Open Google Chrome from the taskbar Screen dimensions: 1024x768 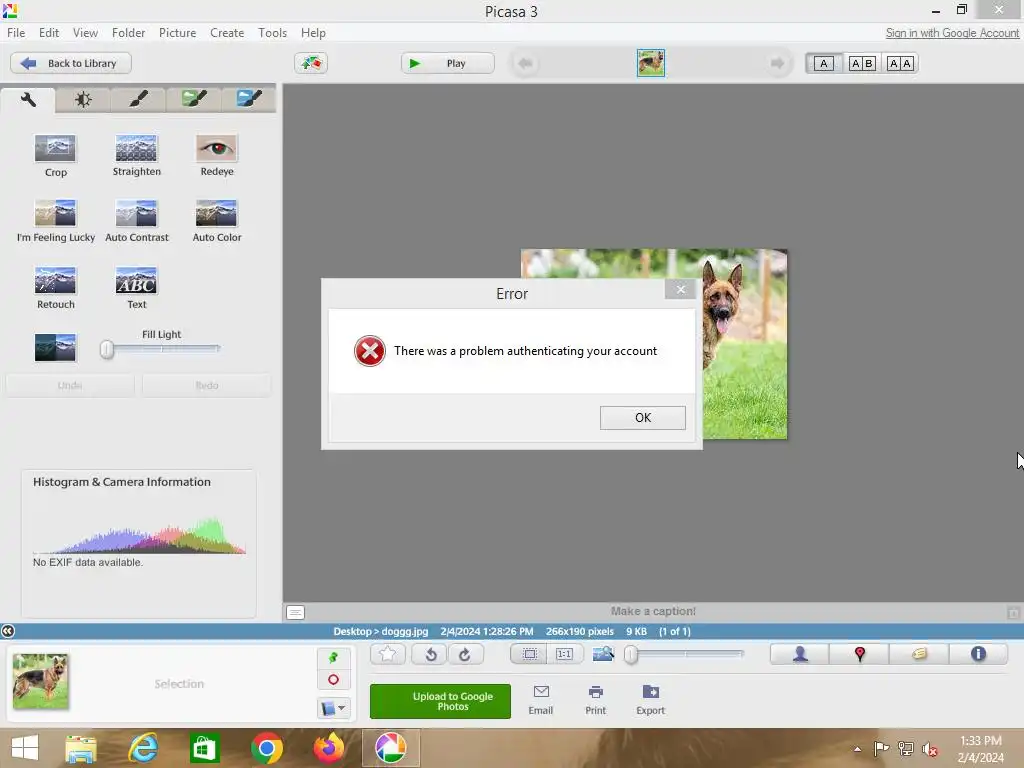[x=266, y=748]
